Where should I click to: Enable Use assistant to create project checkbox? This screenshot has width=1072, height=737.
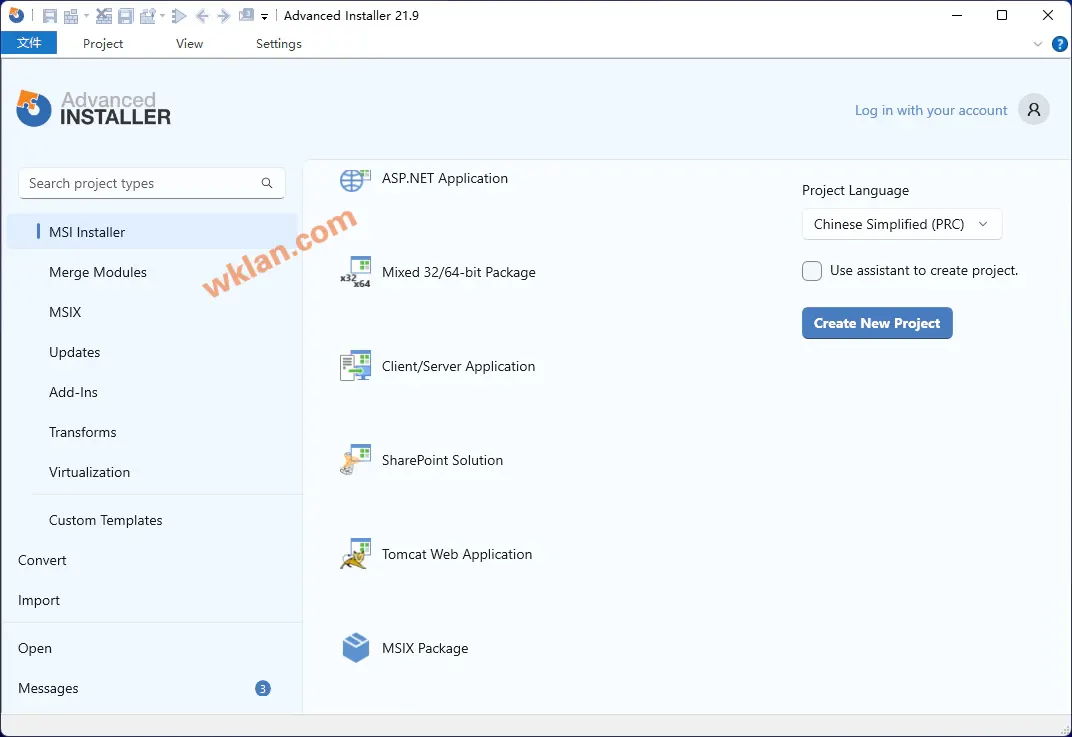[812, 271]
